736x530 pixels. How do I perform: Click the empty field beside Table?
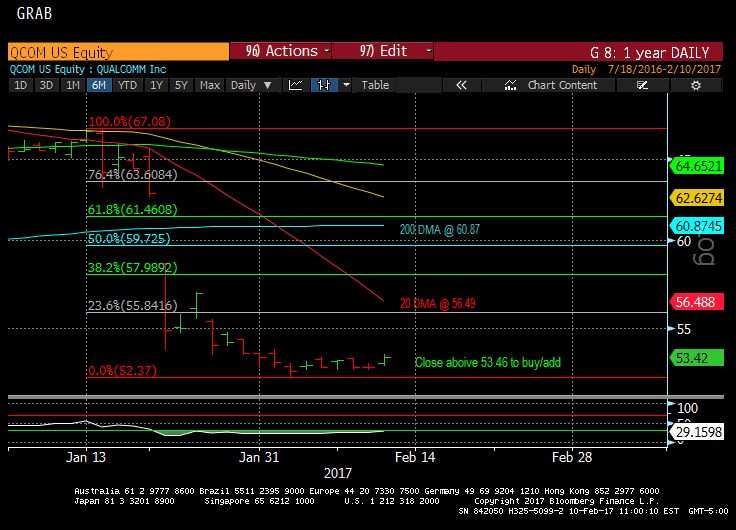419,85
